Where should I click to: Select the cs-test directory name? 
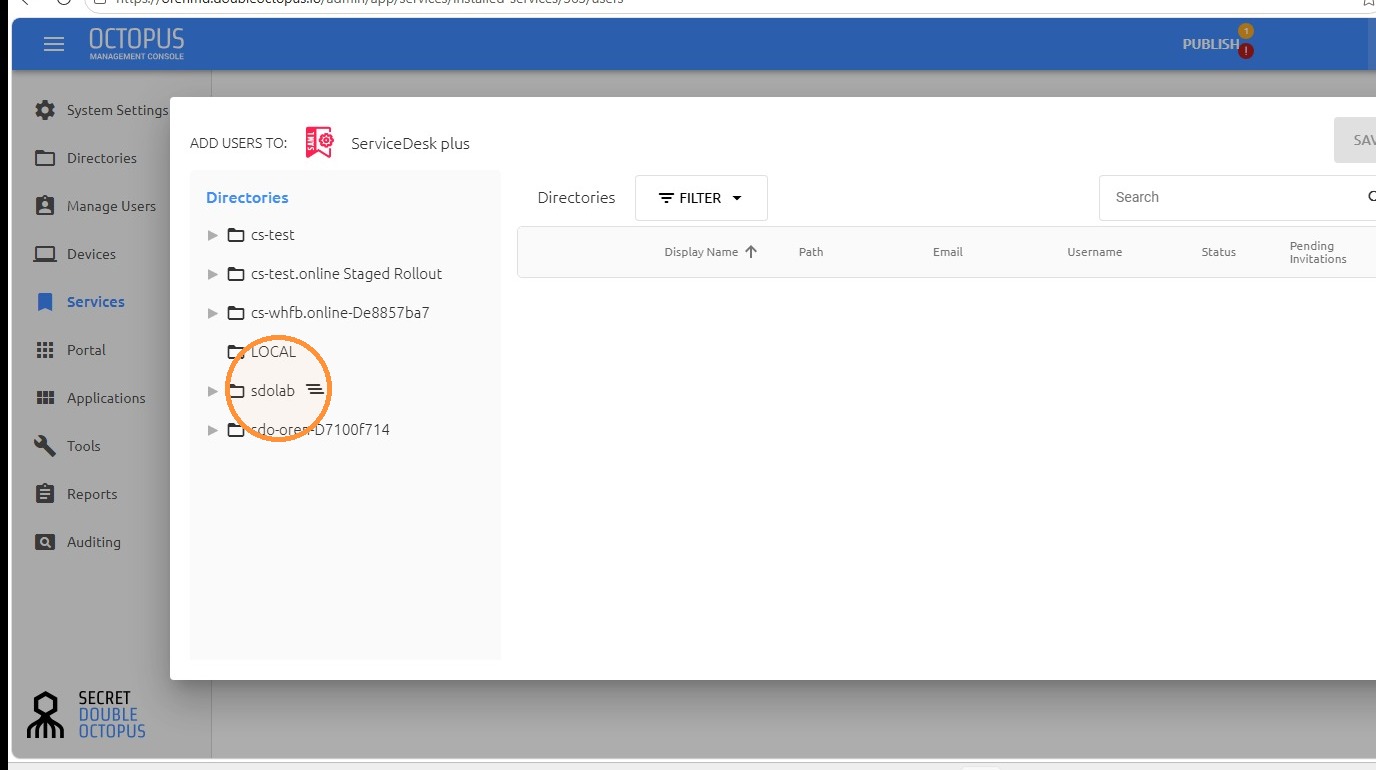[x=272, y=235]
